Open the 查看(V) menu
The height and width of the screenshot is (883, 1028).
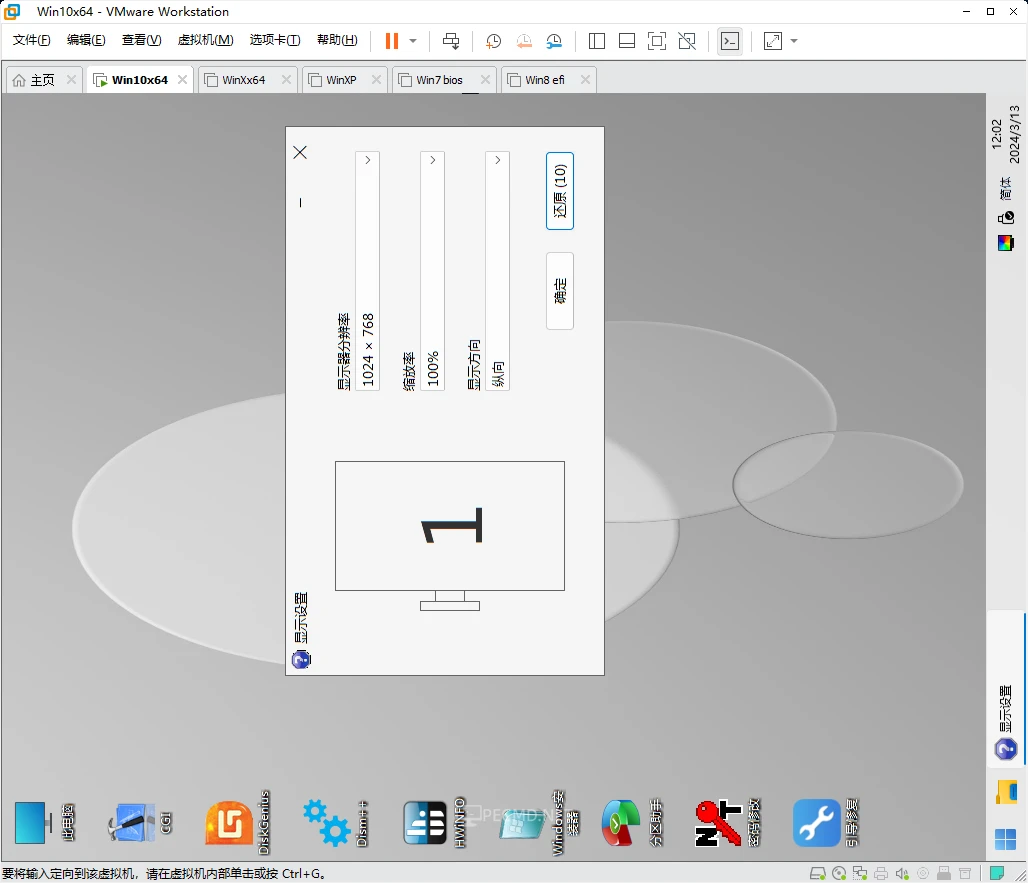point(142,40)
